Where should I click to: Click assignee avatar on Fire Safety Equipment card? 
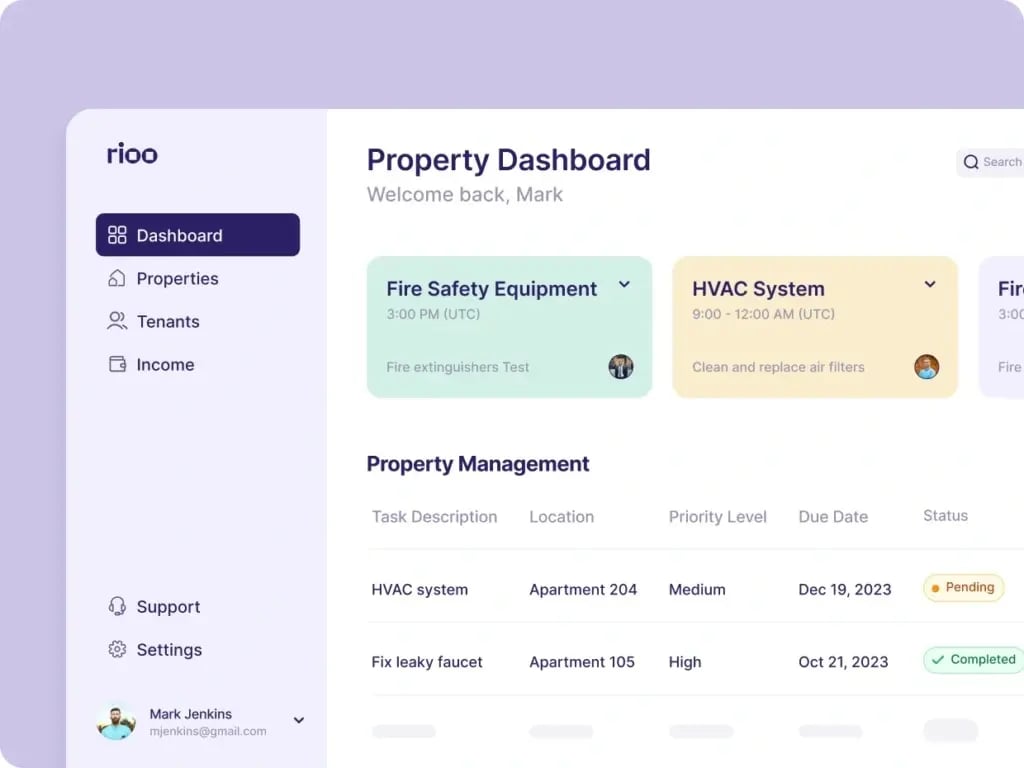pos(620,367)
